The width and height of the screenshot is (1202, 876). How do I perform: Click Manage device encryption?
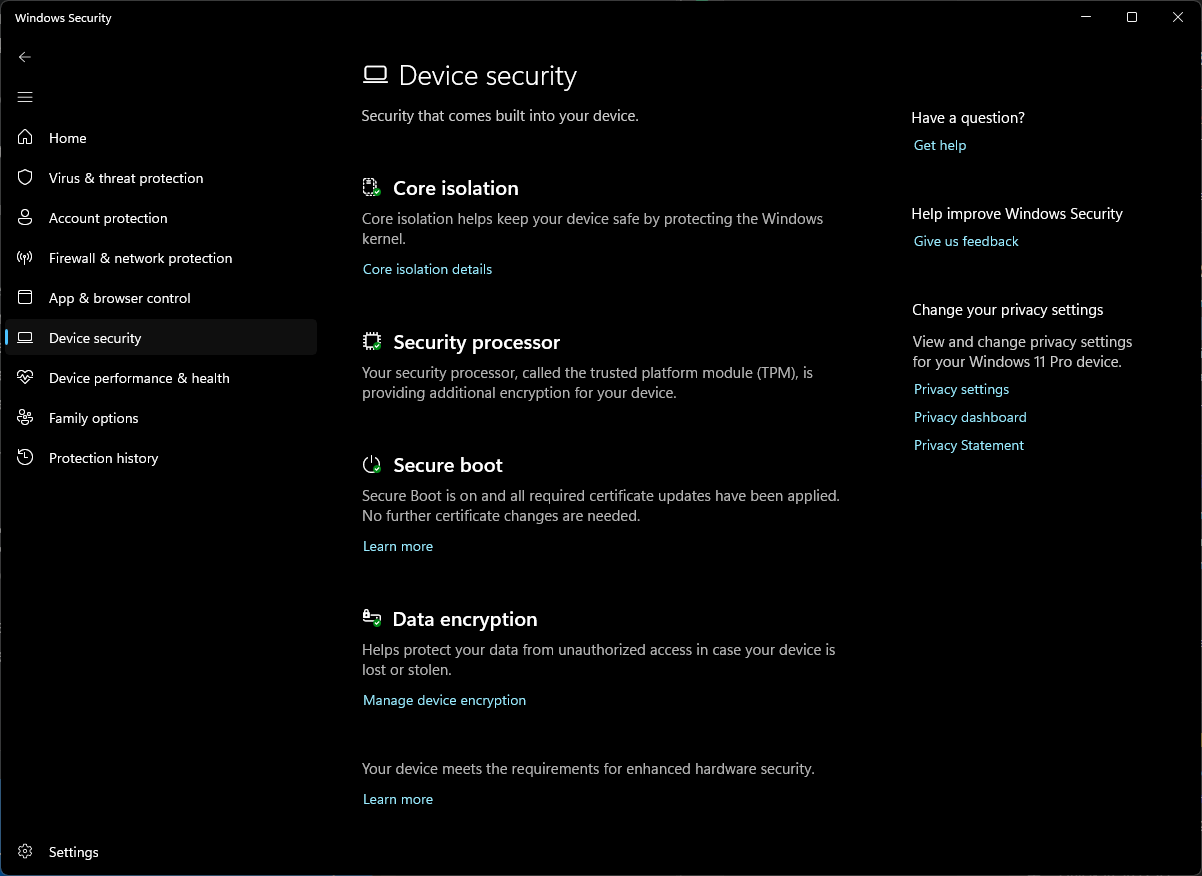[x=444, y=700]
